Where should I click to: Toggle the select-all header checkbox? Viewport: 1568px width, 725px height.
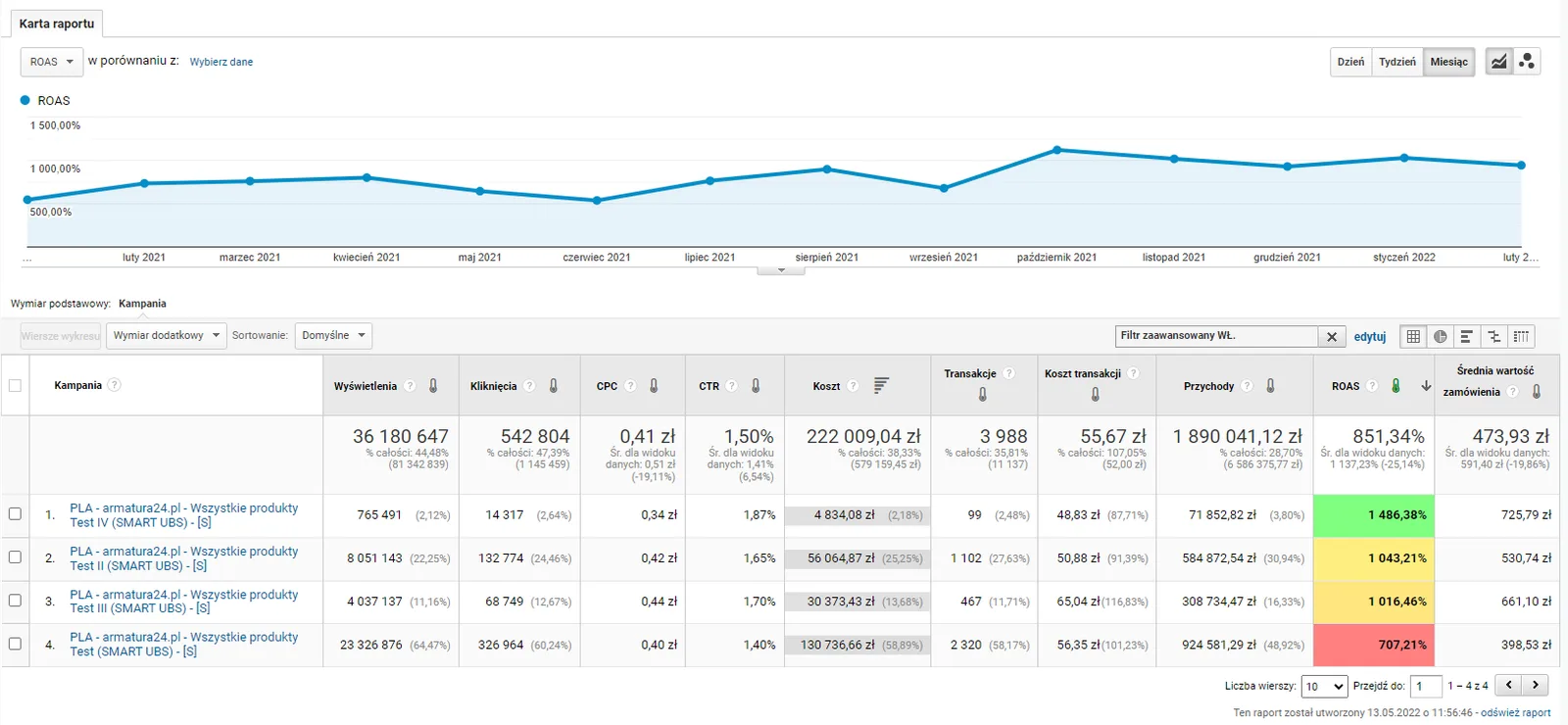(15, 385)
